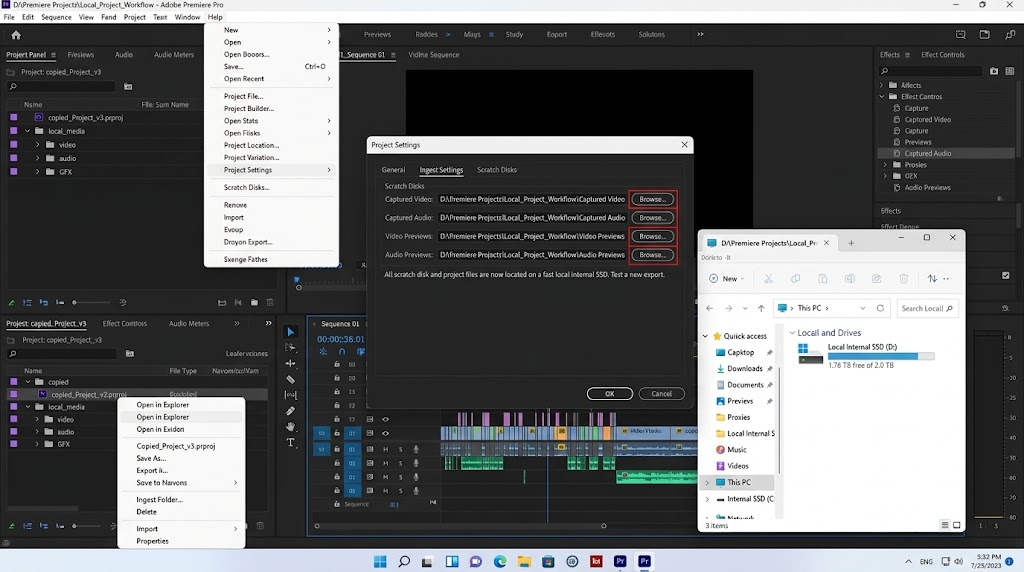This screenshot has height=572, width=1024.
Task: Click the Explorer Up arrow
Action: pyautogui.click(x=761, y=308)
